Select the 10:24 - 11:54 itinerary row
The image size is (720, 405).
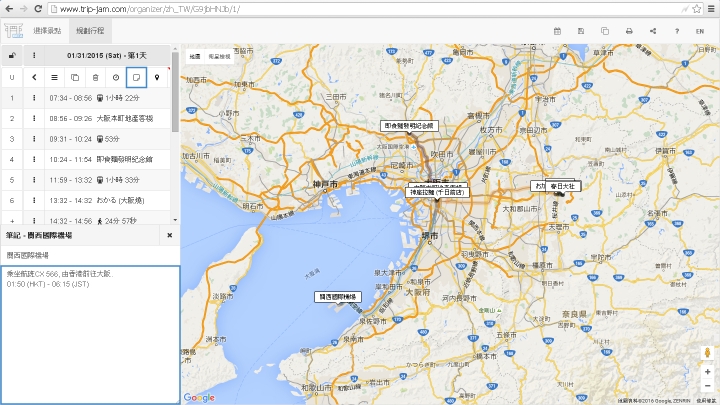pos(107,159)
